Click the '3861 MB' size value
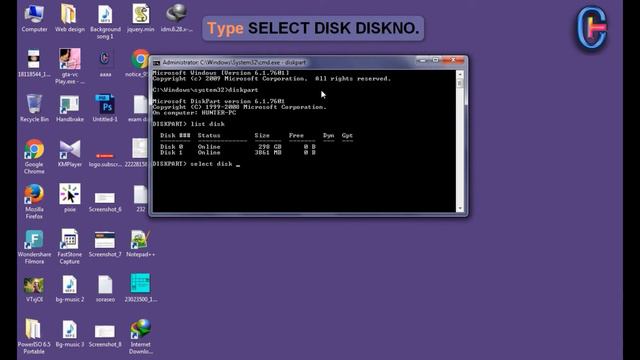Image resolution: width=640 pixels, height=360 pixels. coord(268,152)
